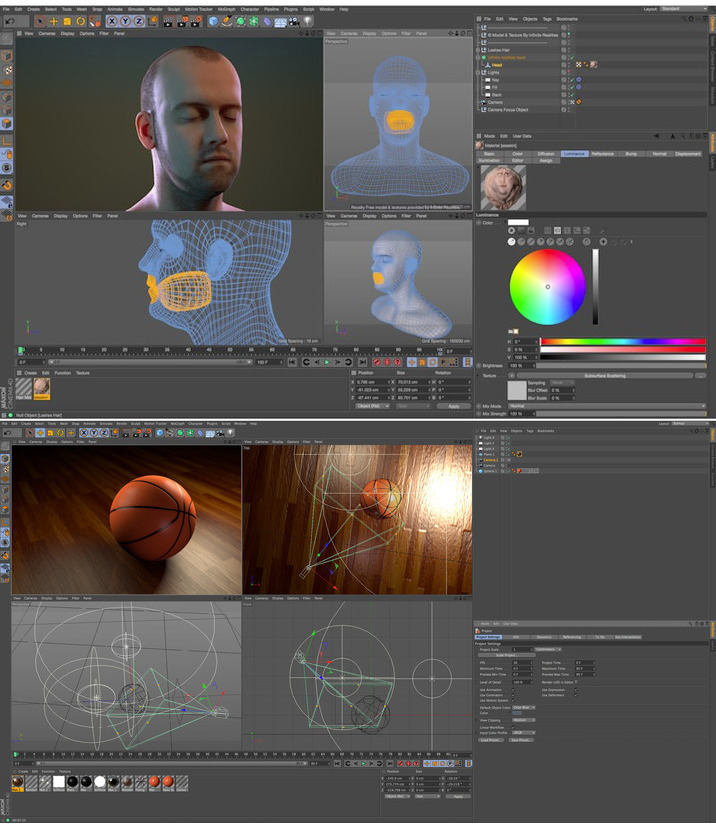Switch to the Reflectance material tab
This screenshot has height=833, width=716.
(602, 154)
